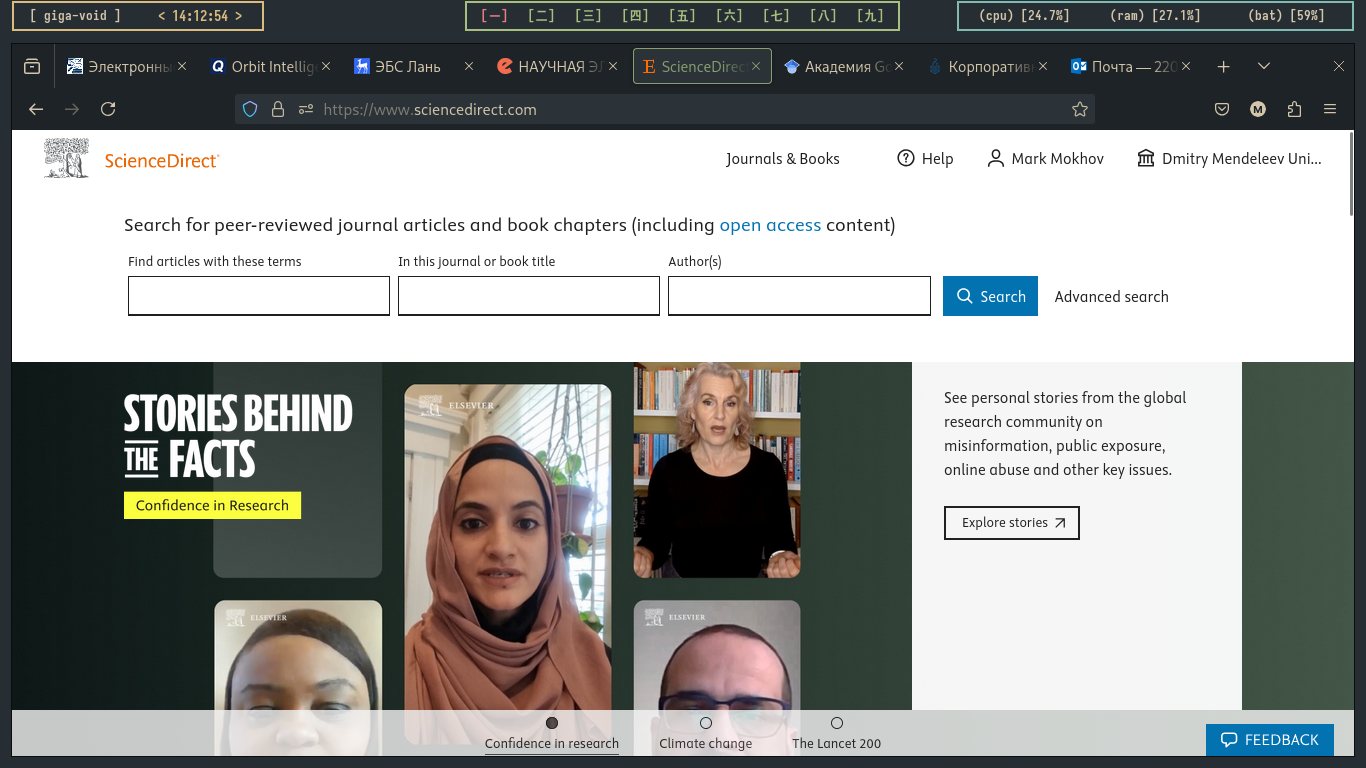
Task: Focus the Find articles with these terms field
Action: click(259, 296)
